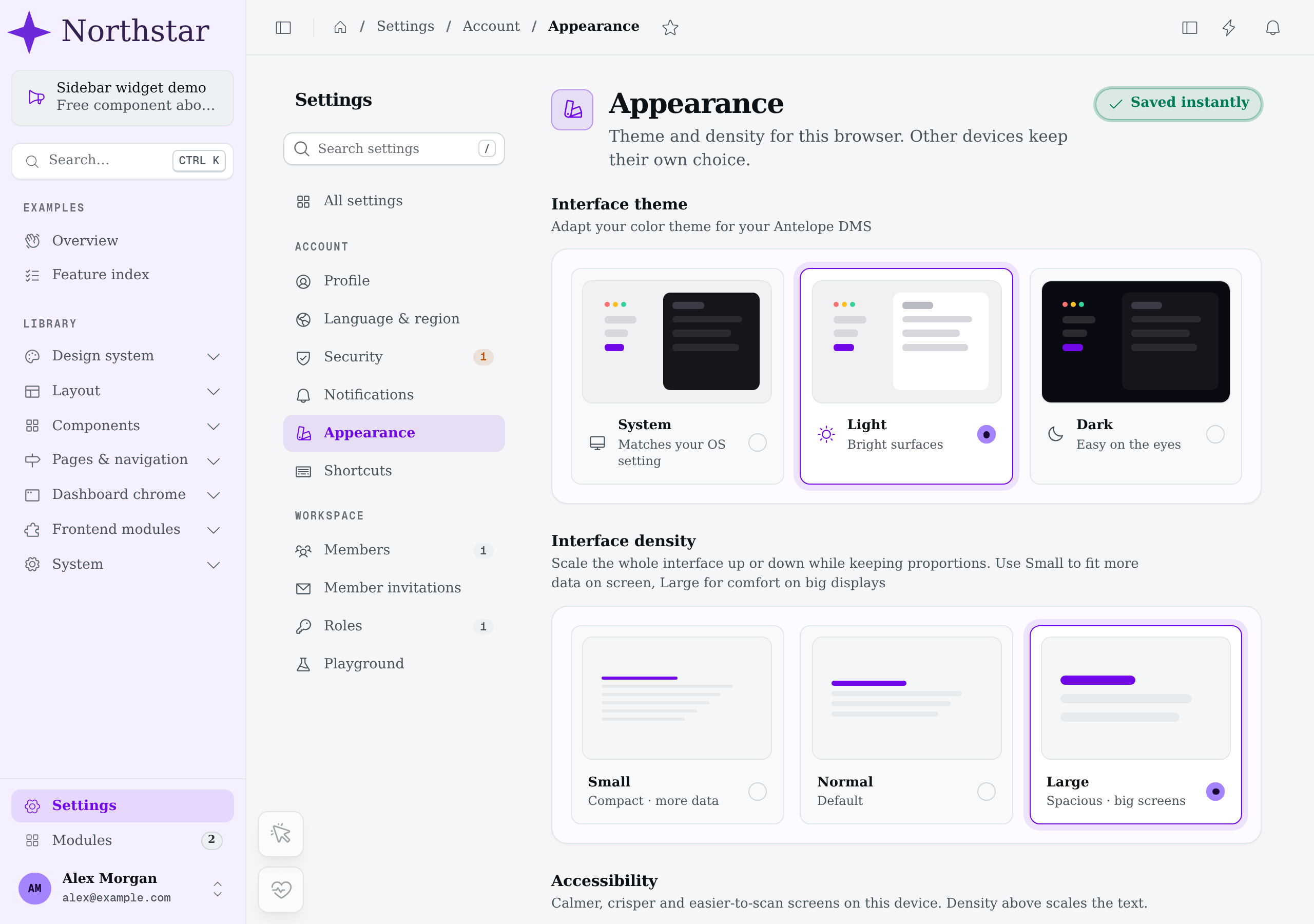Expand the Layout section chevron
1314x924 pixels.
214,392
